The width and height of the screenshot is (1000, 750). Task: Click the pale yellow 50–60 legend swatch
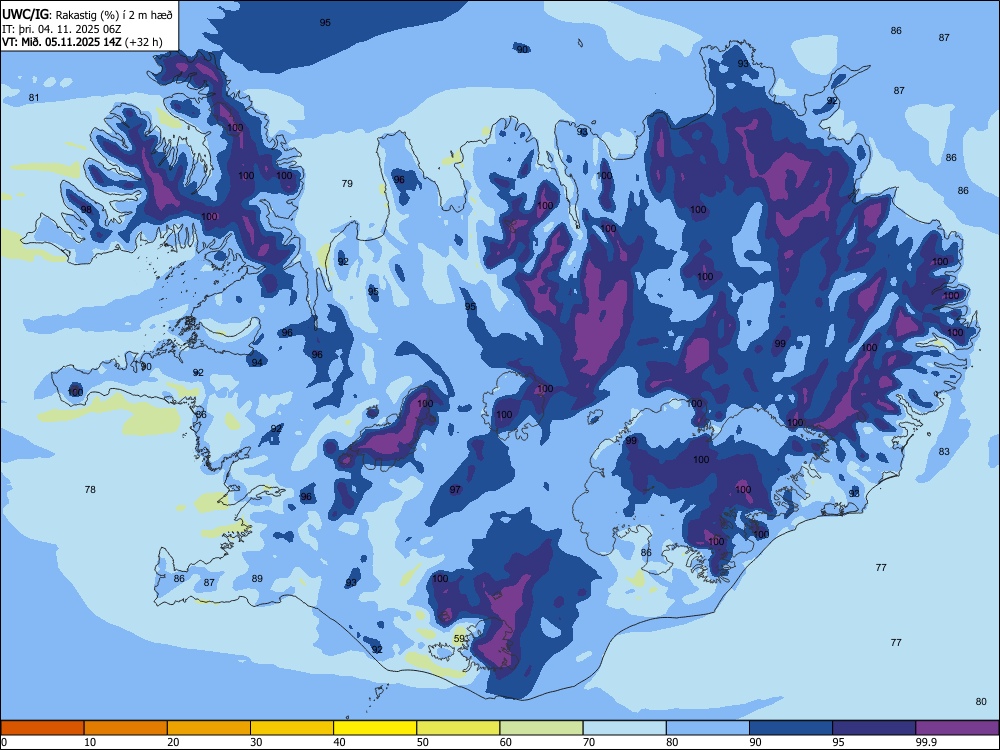(458, 728)
